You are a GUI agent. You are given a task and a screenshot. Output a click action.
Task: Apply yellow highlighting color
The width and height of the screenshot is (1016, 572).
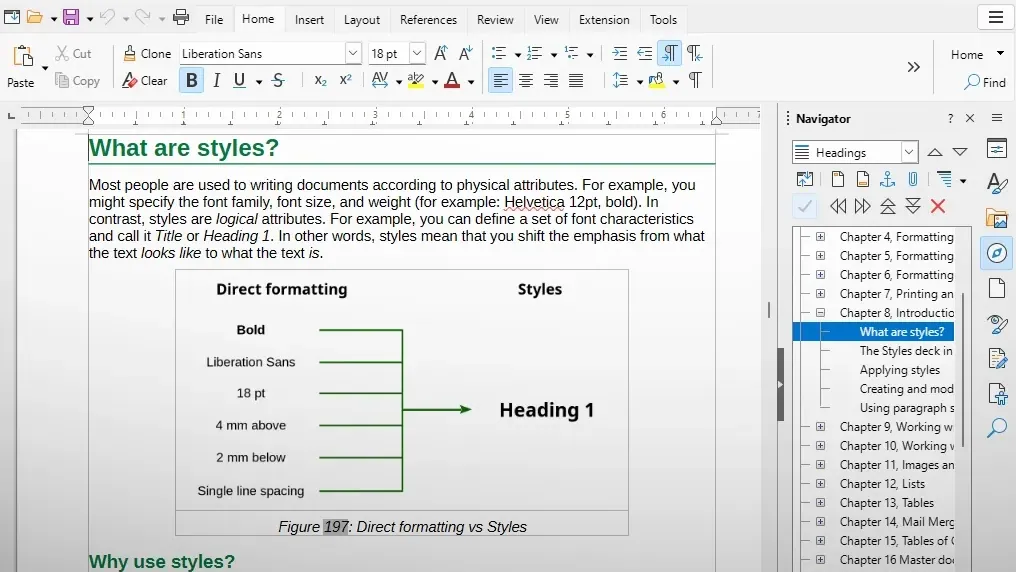[x=416, y=80]
